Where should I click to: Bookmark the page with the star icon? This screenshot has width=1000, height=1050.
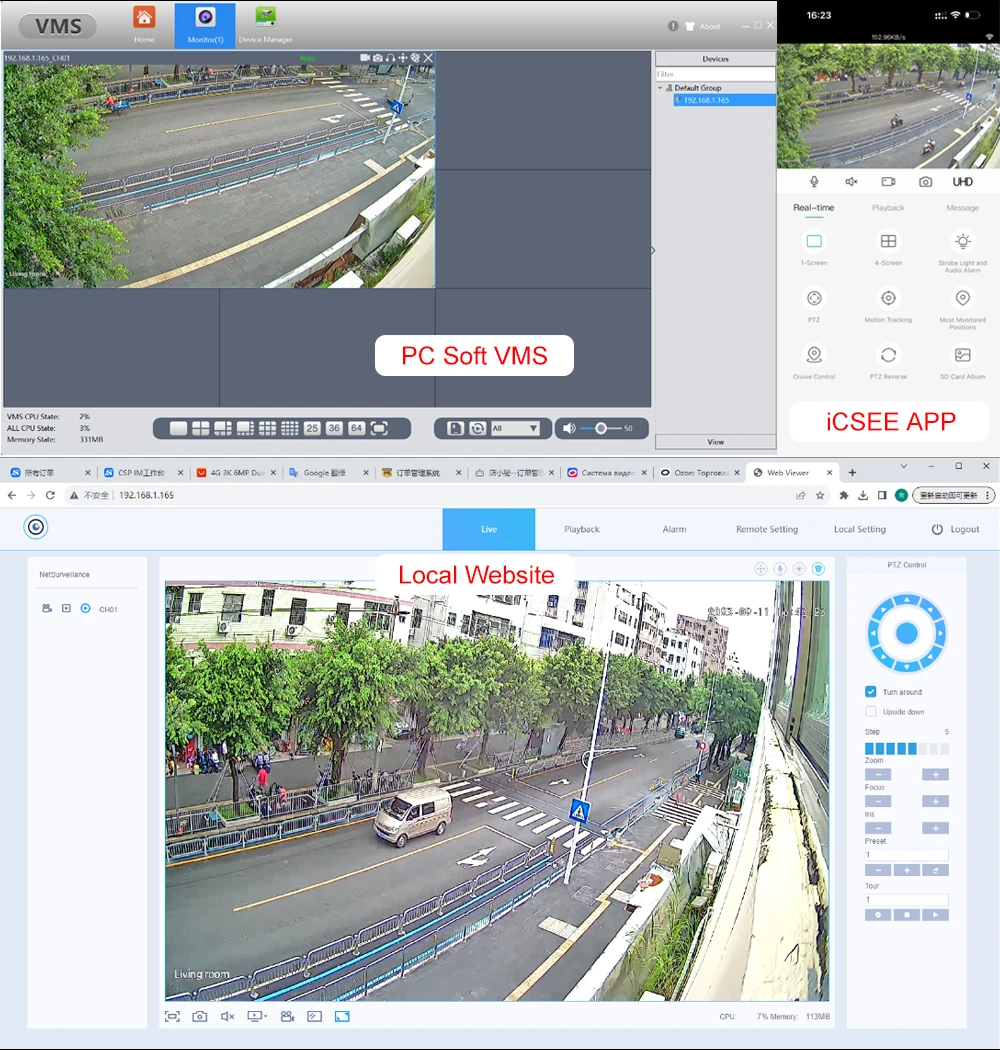point(820,496)
